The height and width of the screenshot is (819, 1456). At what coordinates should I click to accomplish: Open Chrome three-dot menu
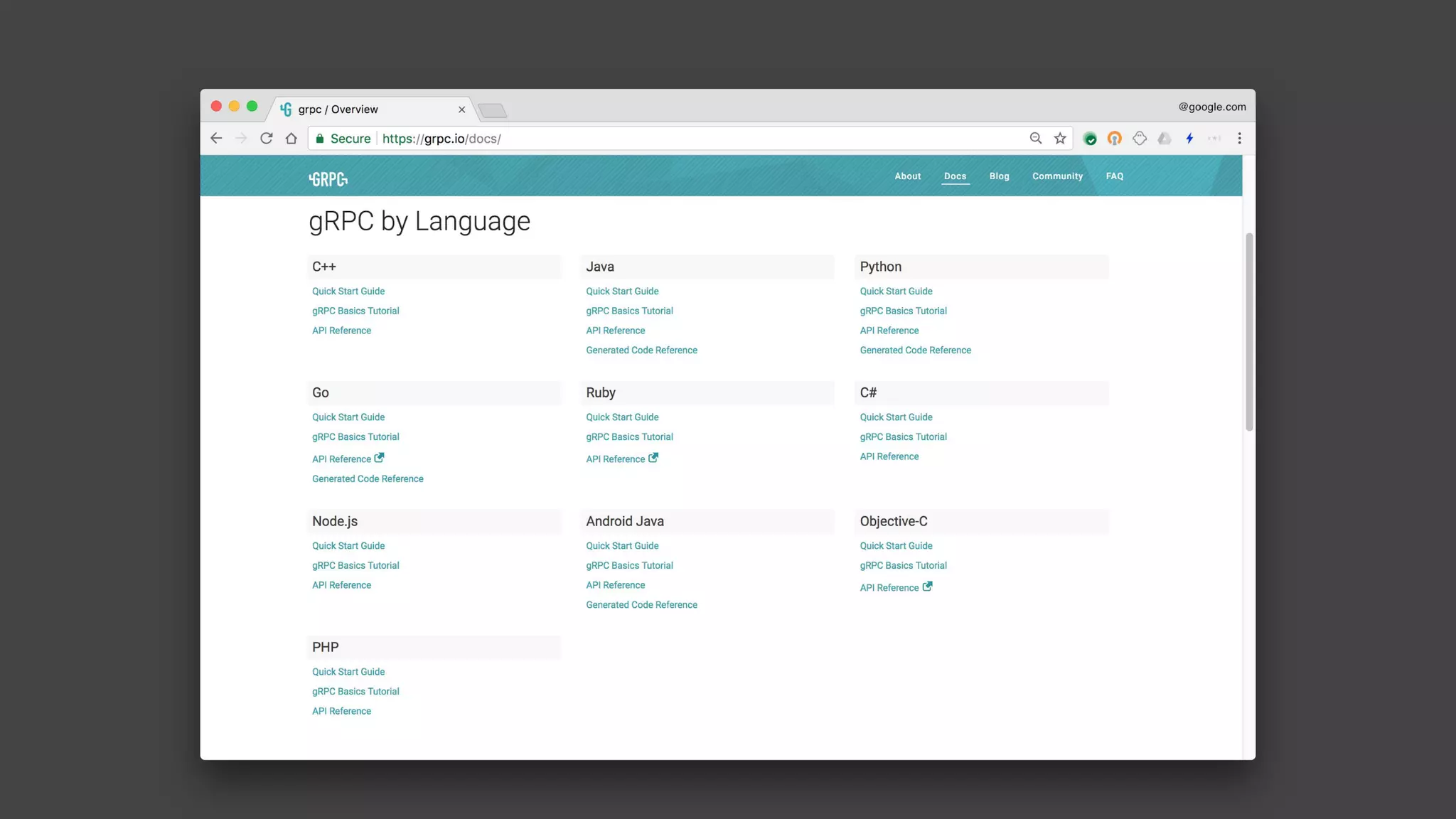[1239, 139]
